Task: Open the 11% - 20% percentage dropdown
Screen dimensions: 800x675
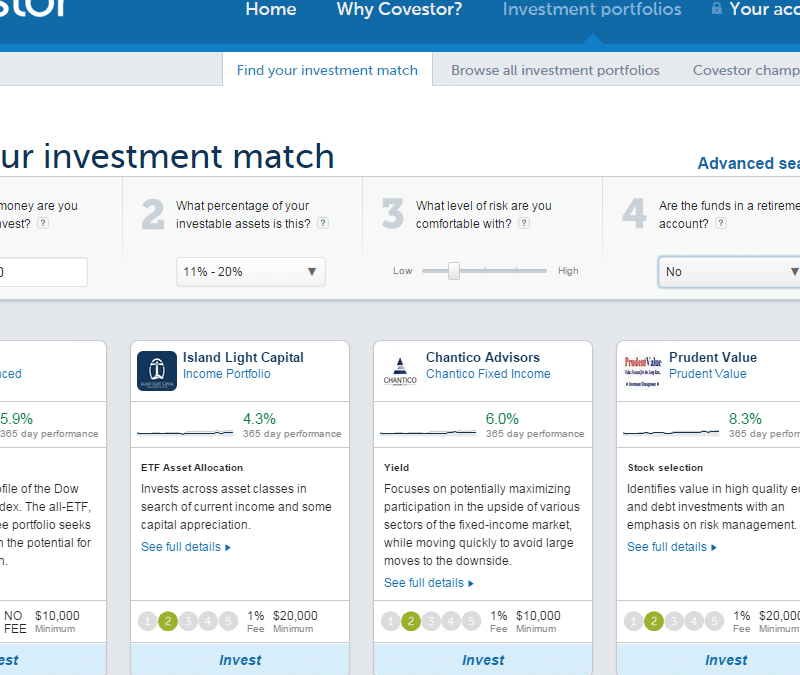Action: pyautogui.click(x=251, y=271)
